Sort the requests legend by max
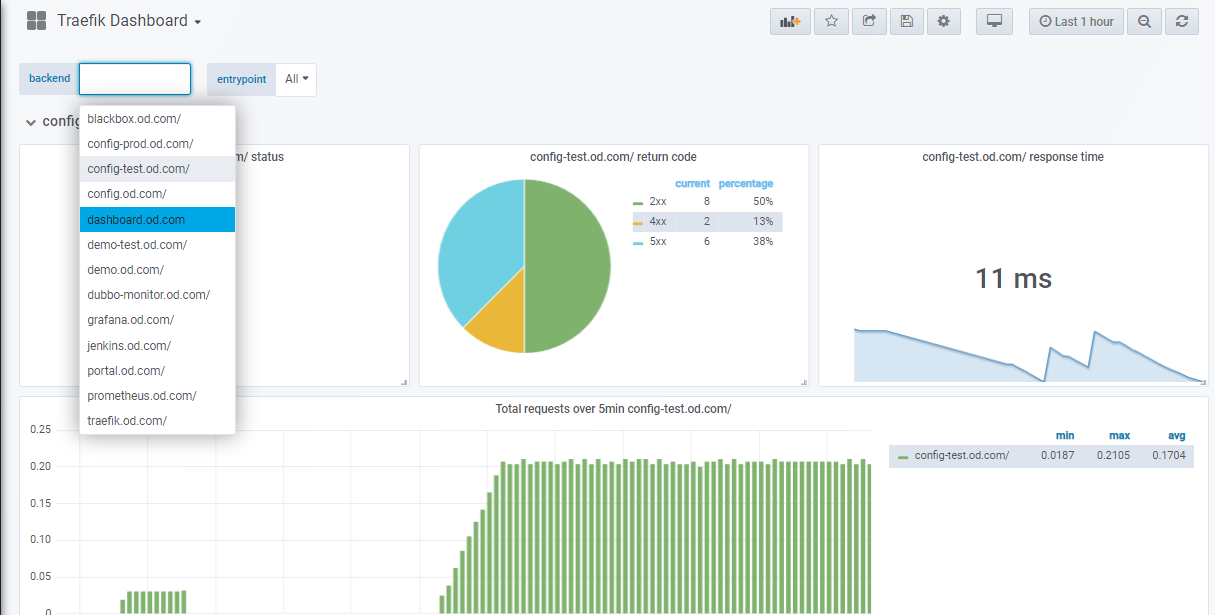Screen dimensions: 1215x615 click(1119, 436)
